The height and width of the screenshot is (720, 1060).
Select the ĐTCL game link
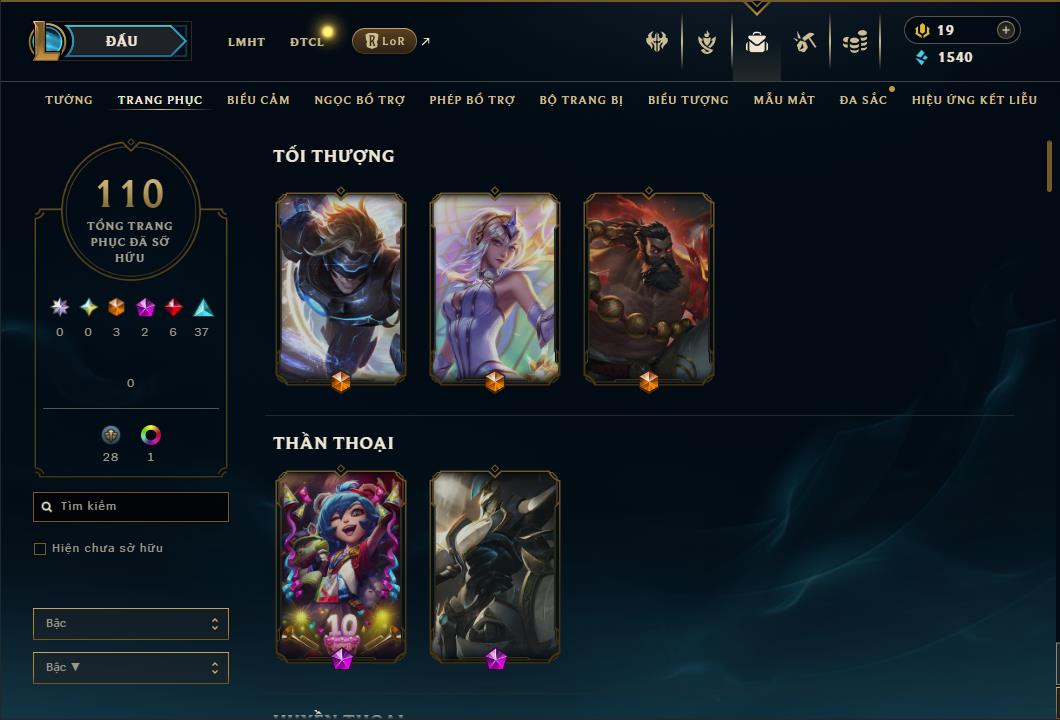pyautogui.click(x=307, y=41)
